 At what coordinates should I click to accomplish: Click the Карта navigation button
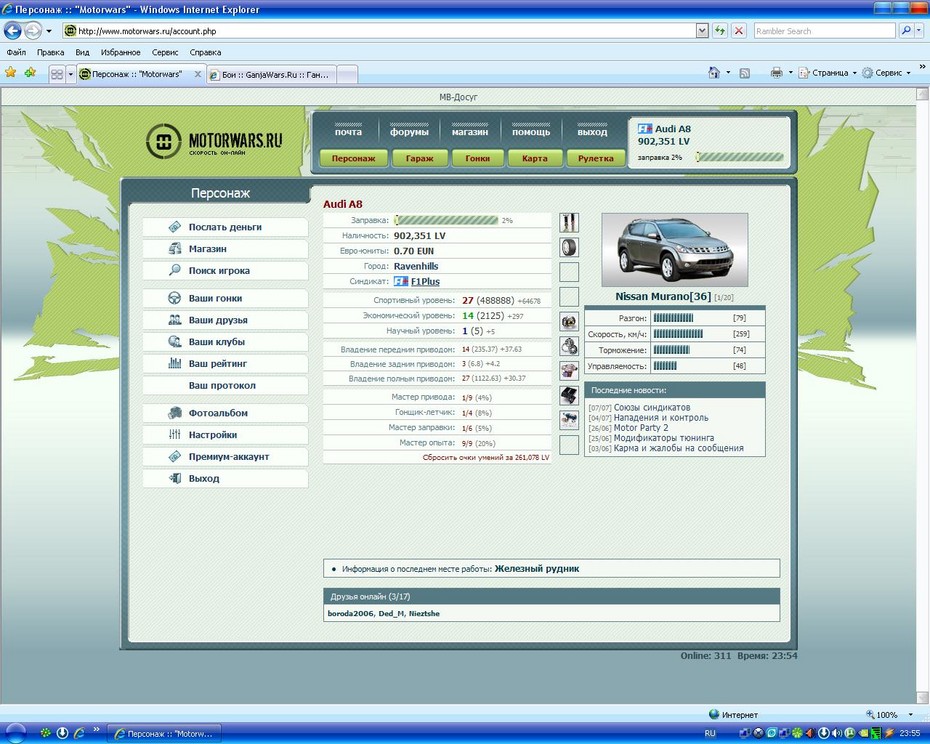(534, 158)
